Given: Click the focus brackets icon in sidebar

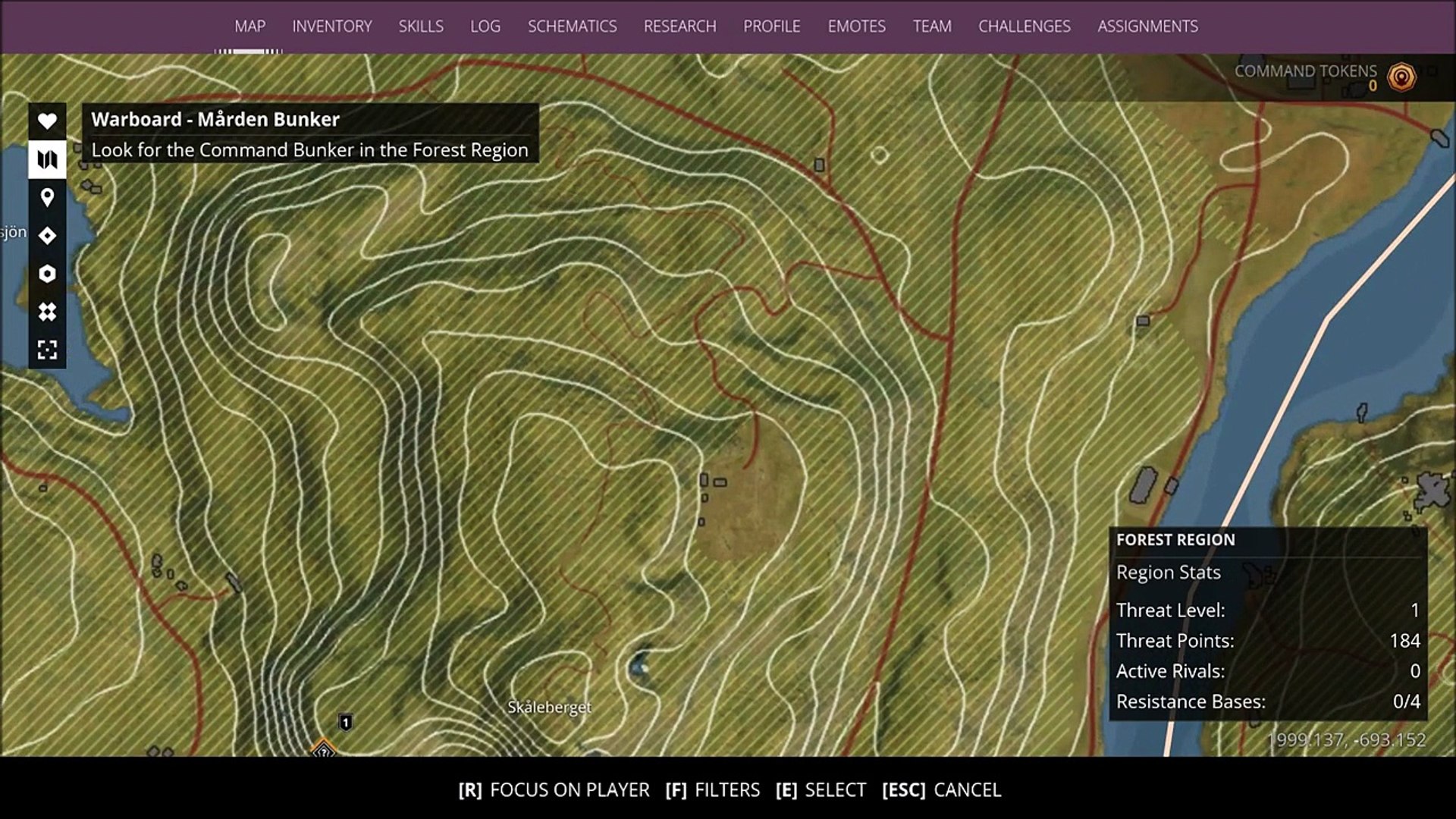Looking at the screenshot, I should [47, 350].
